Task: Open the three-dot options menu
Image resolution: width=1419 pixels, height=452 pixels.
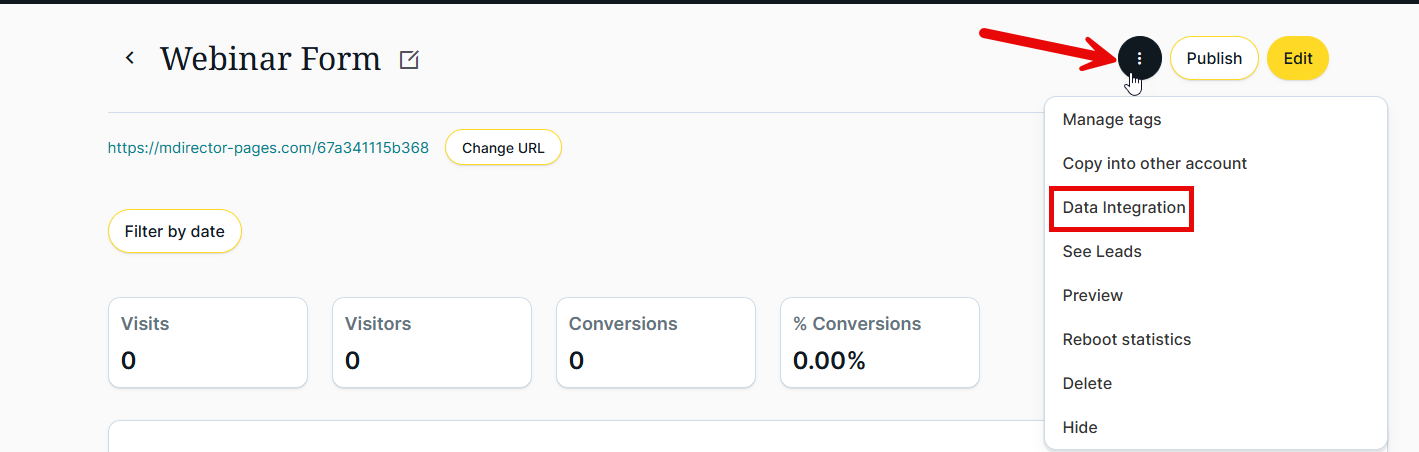Action: tap(1139, 58)
